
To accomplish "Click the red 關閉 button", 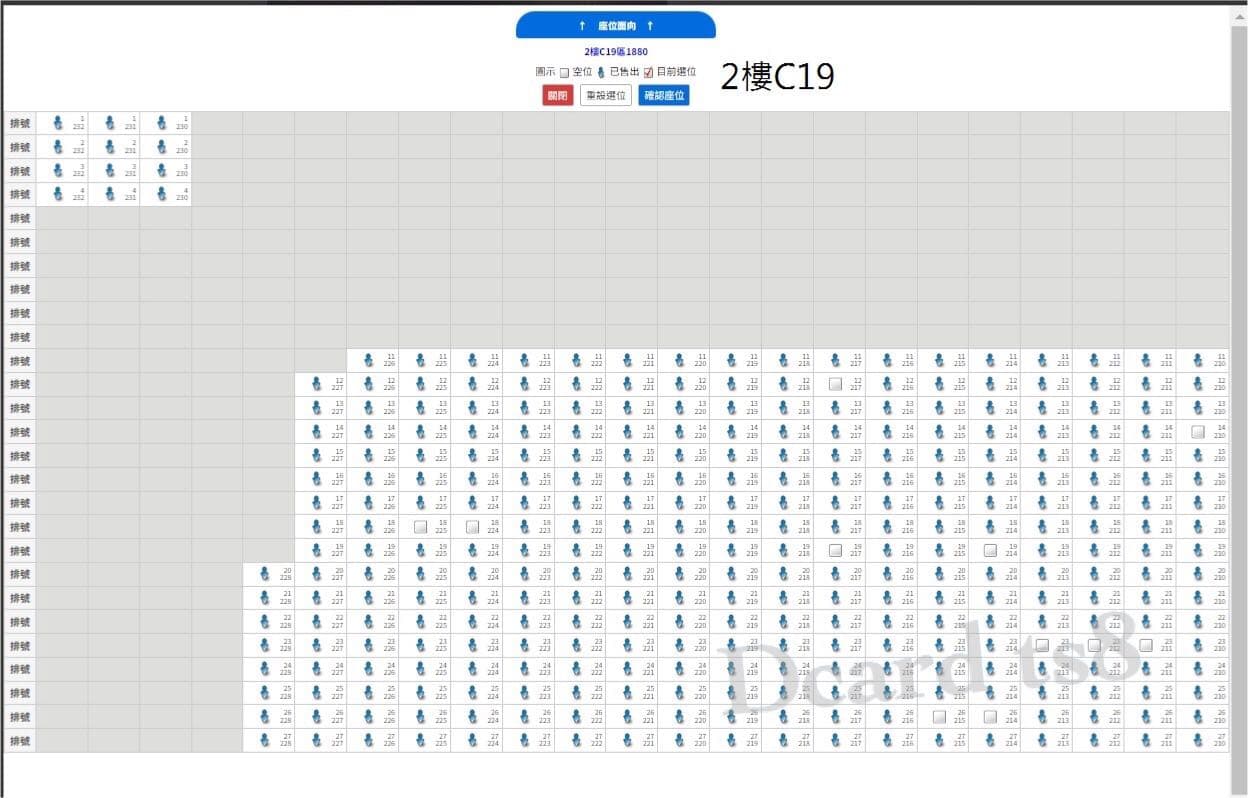I will (558, 96).
